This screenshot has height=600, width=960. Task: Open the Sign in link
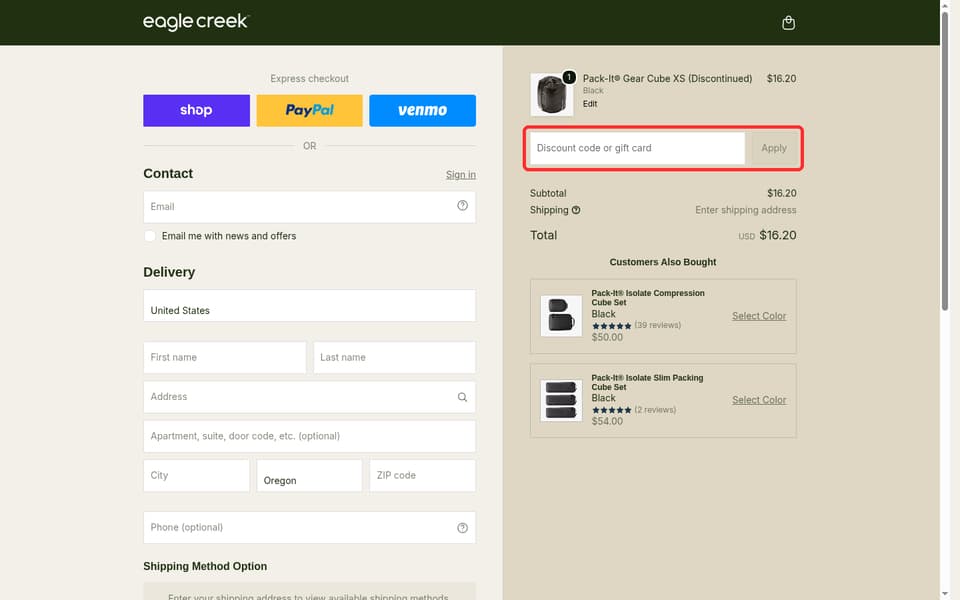click(x=460, y=174)
